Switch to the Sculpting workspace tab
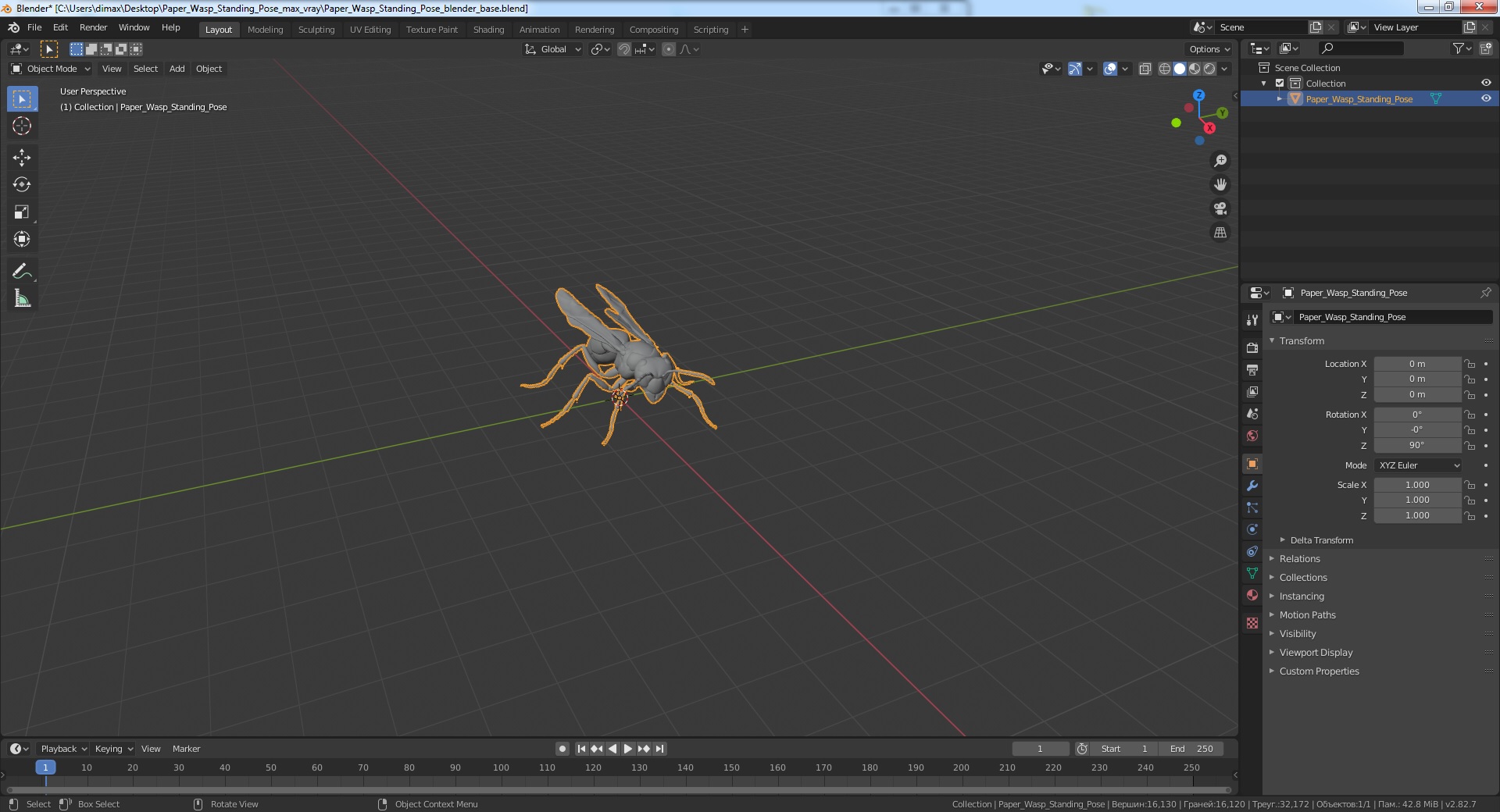 (316, 30)
